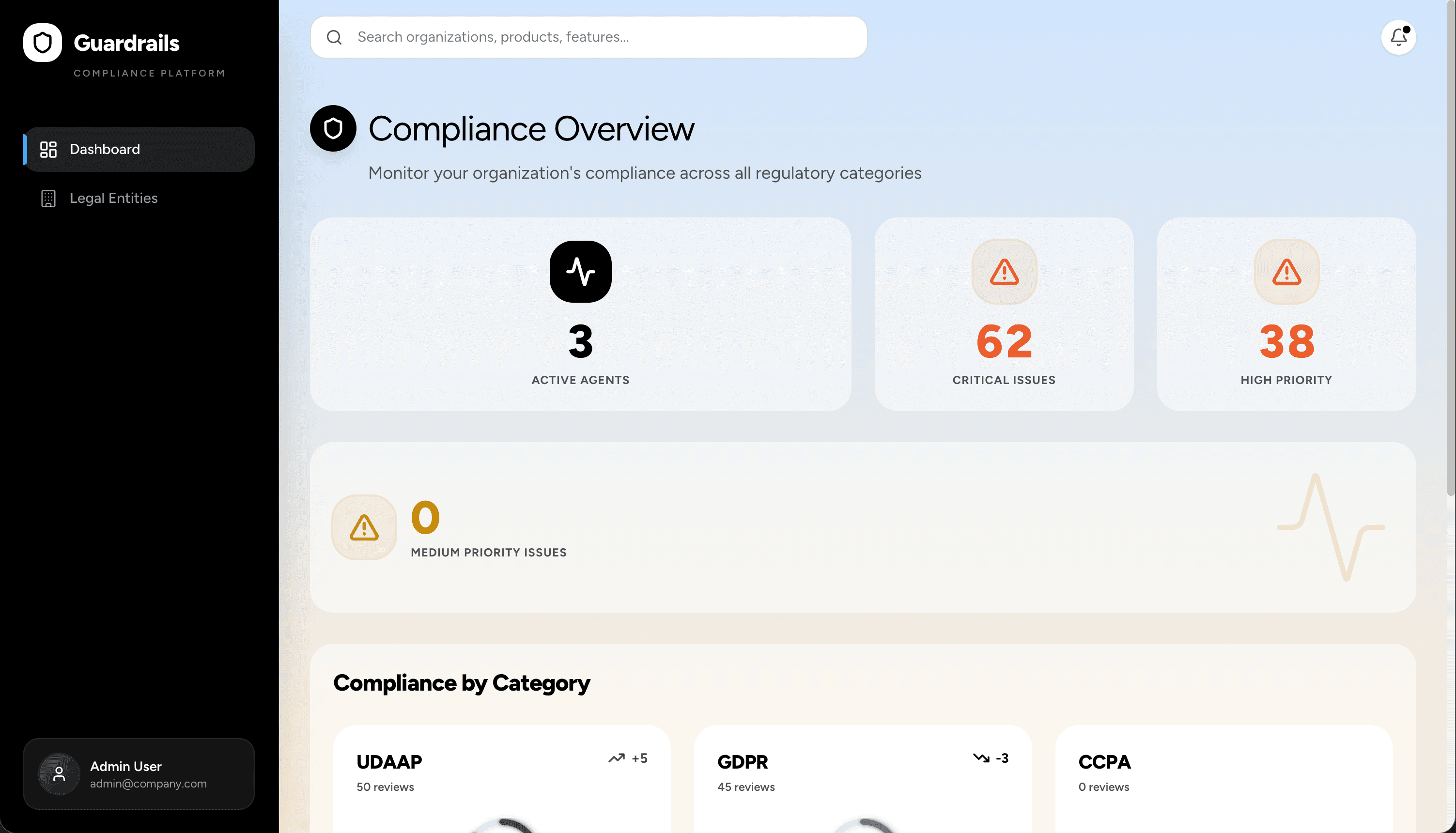1456x833 pixels.
Task: Click the search magnifier icon
Action: click(334, 37)
